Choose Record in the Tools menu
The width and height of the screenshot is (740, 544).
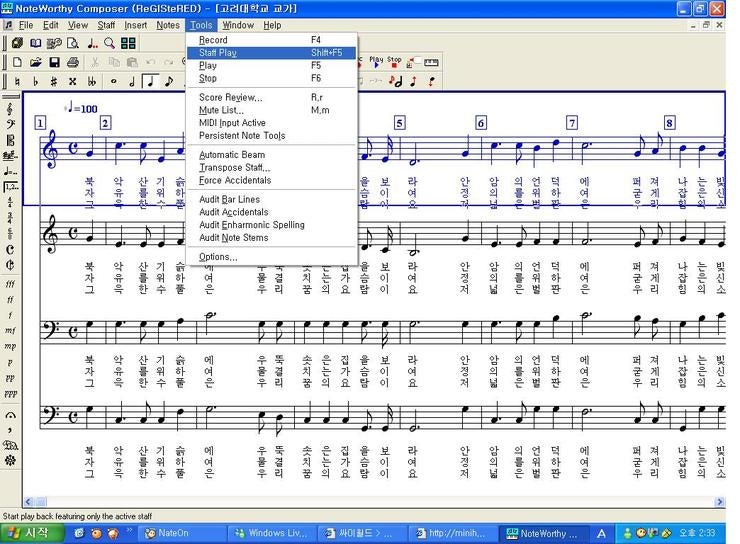tap(271, 40)
